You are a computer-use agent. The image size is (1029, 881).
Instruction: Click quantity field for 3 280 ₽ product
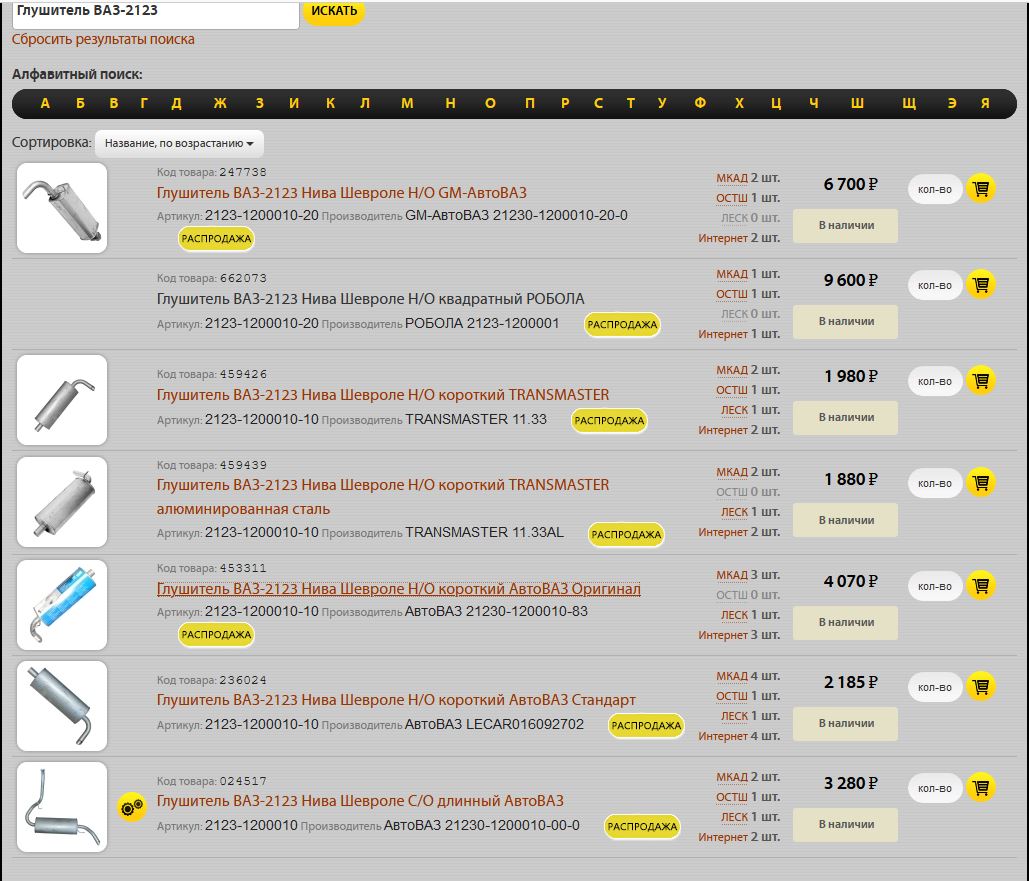(x=934, y=788)
